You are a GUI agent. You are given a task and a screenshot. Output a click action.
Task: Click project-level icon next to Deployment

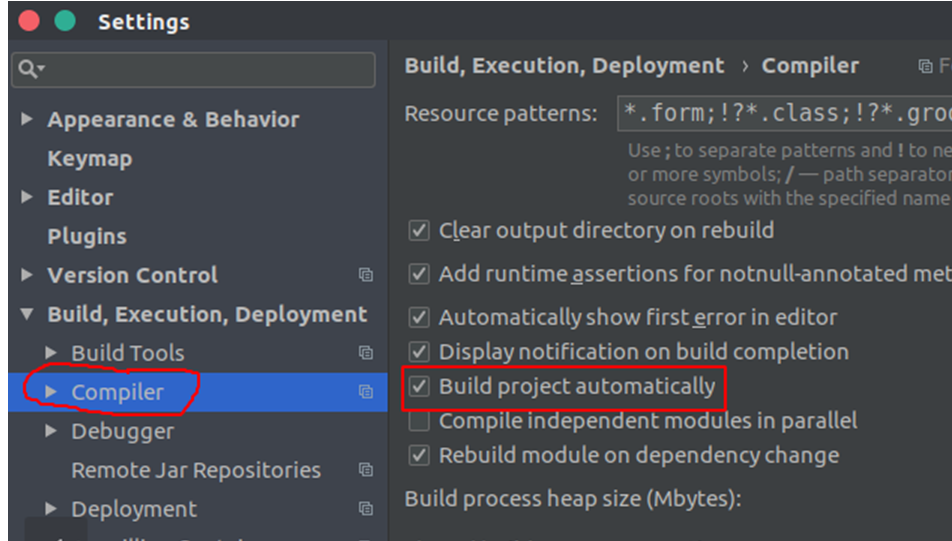pos(366,509)
